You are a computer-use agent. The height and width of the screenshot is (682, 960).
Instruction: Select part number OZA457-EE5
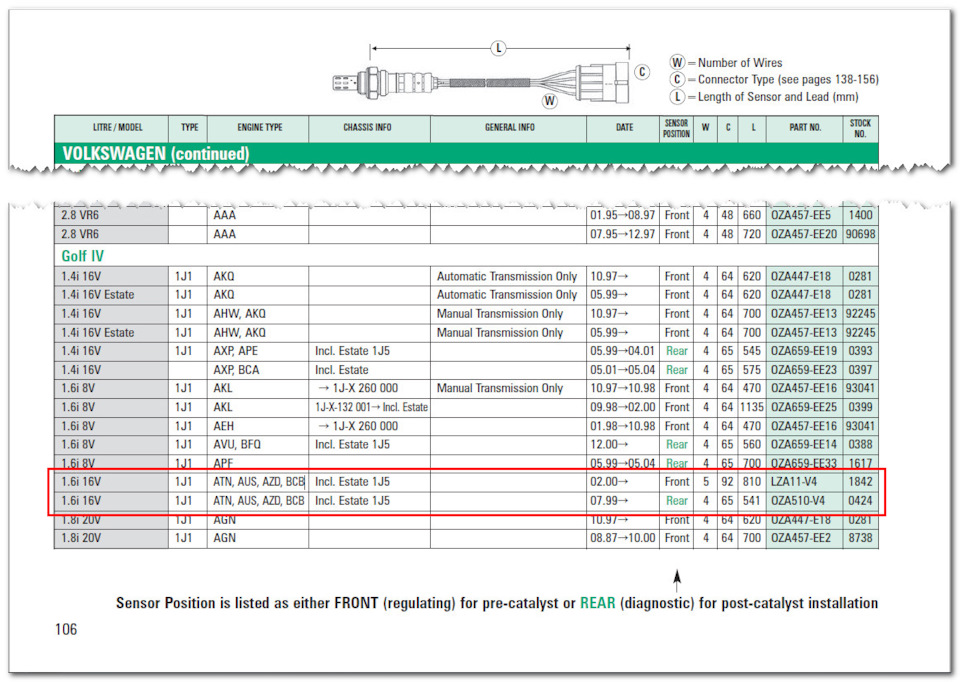point(801,215)
